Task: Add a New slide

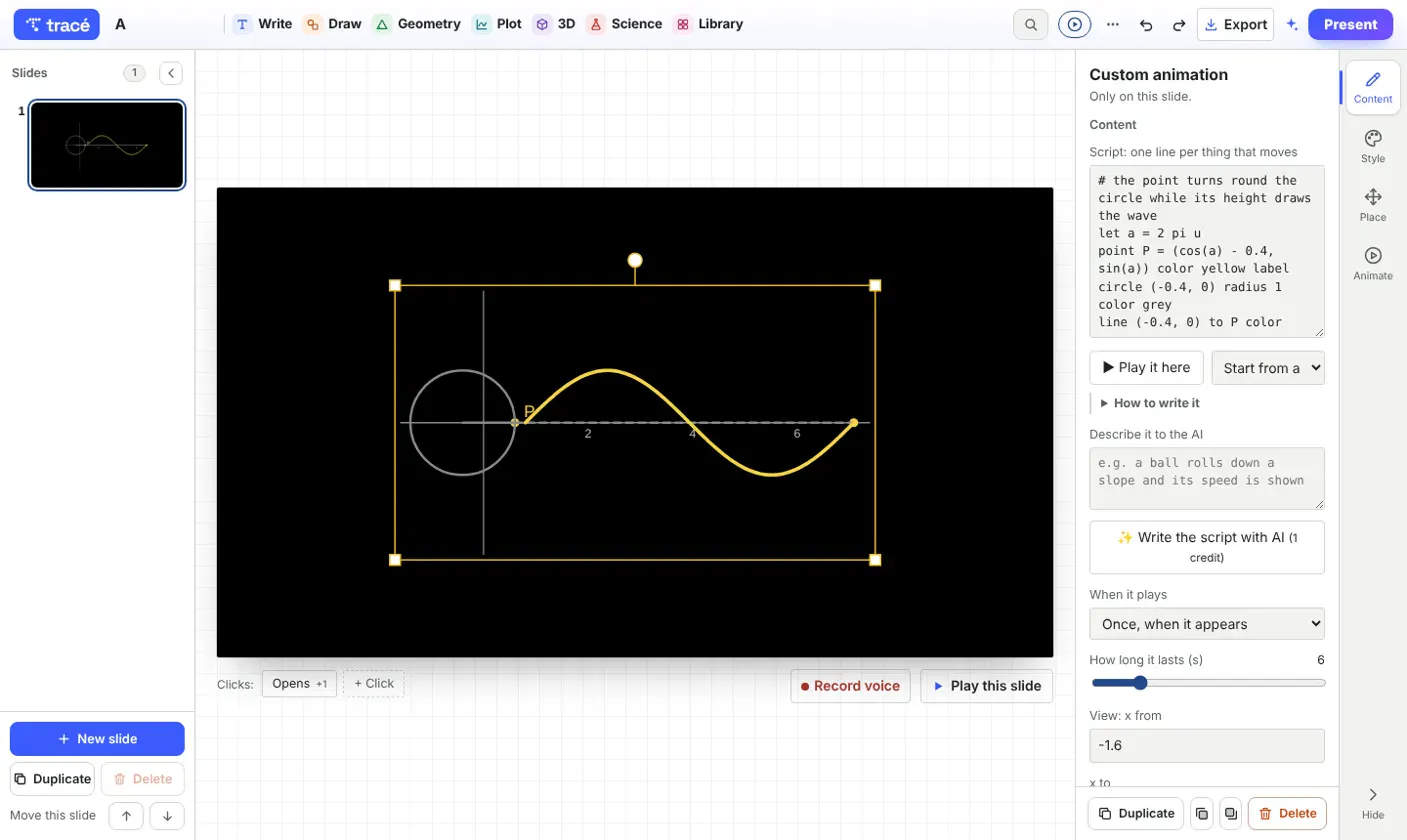Action: click(97, 739)
